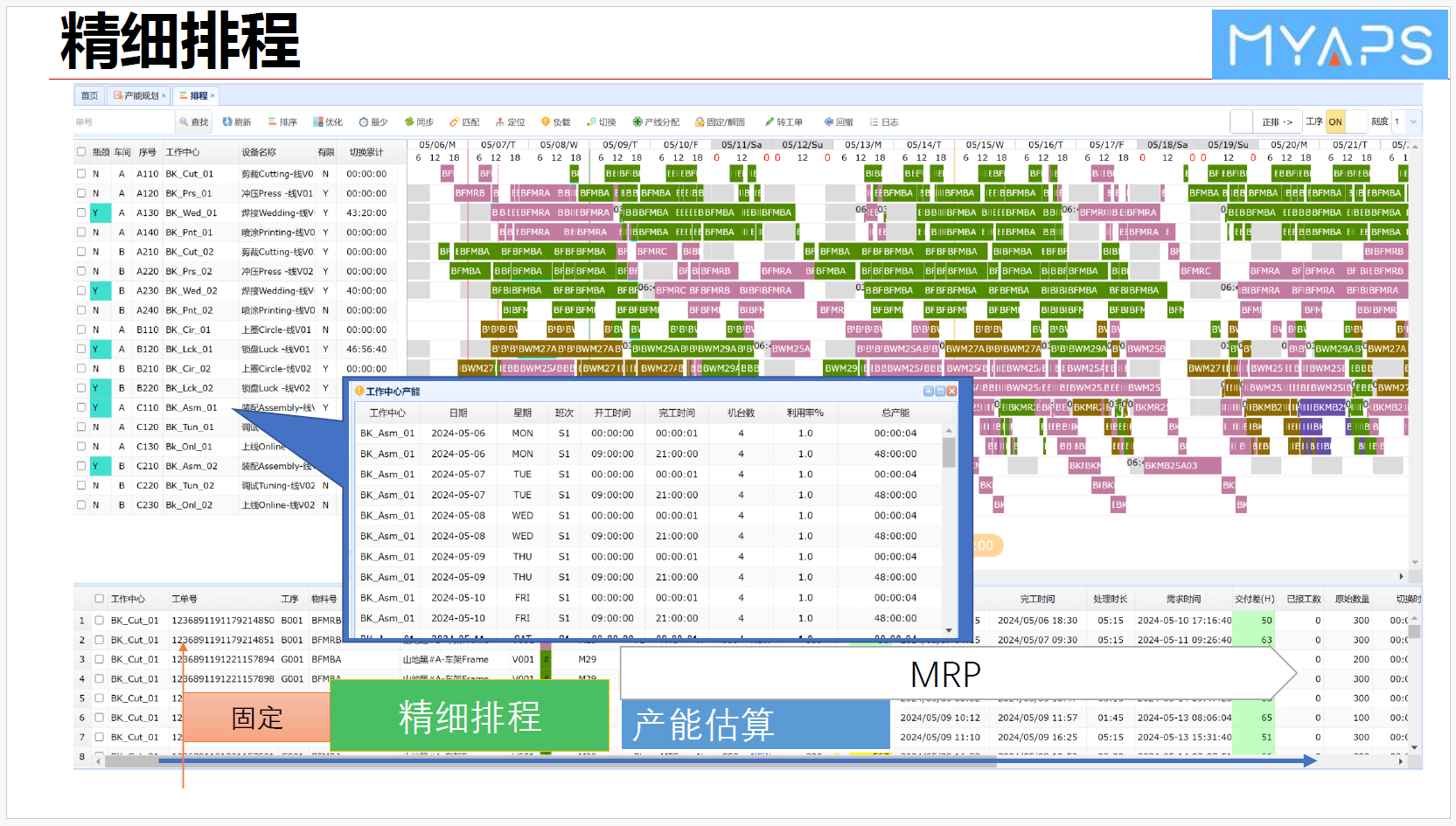Run the 优化 (optimize) function
Viewport: 1456px width, 826px height.
[328, 121]
